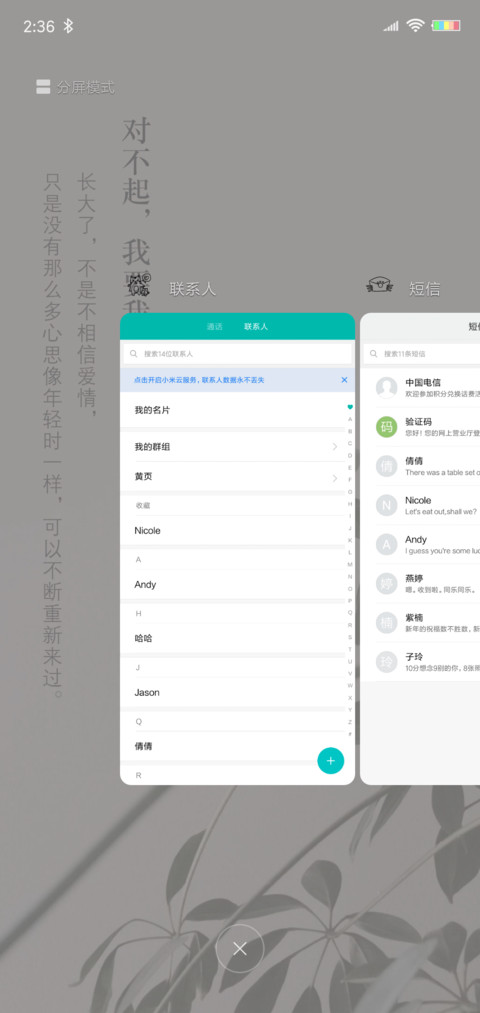Tap the add contact plus button
Screen dimensions: 480x1013
coord(331,760)
